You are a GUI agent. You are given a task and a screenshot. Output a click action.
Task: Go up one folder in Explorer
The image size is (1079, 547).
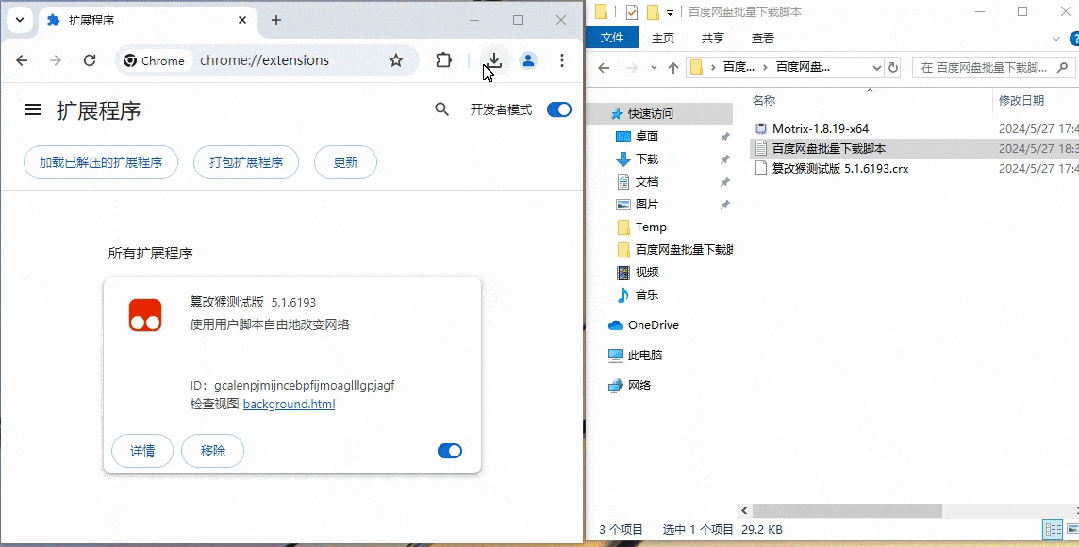(x=674, y=67)
